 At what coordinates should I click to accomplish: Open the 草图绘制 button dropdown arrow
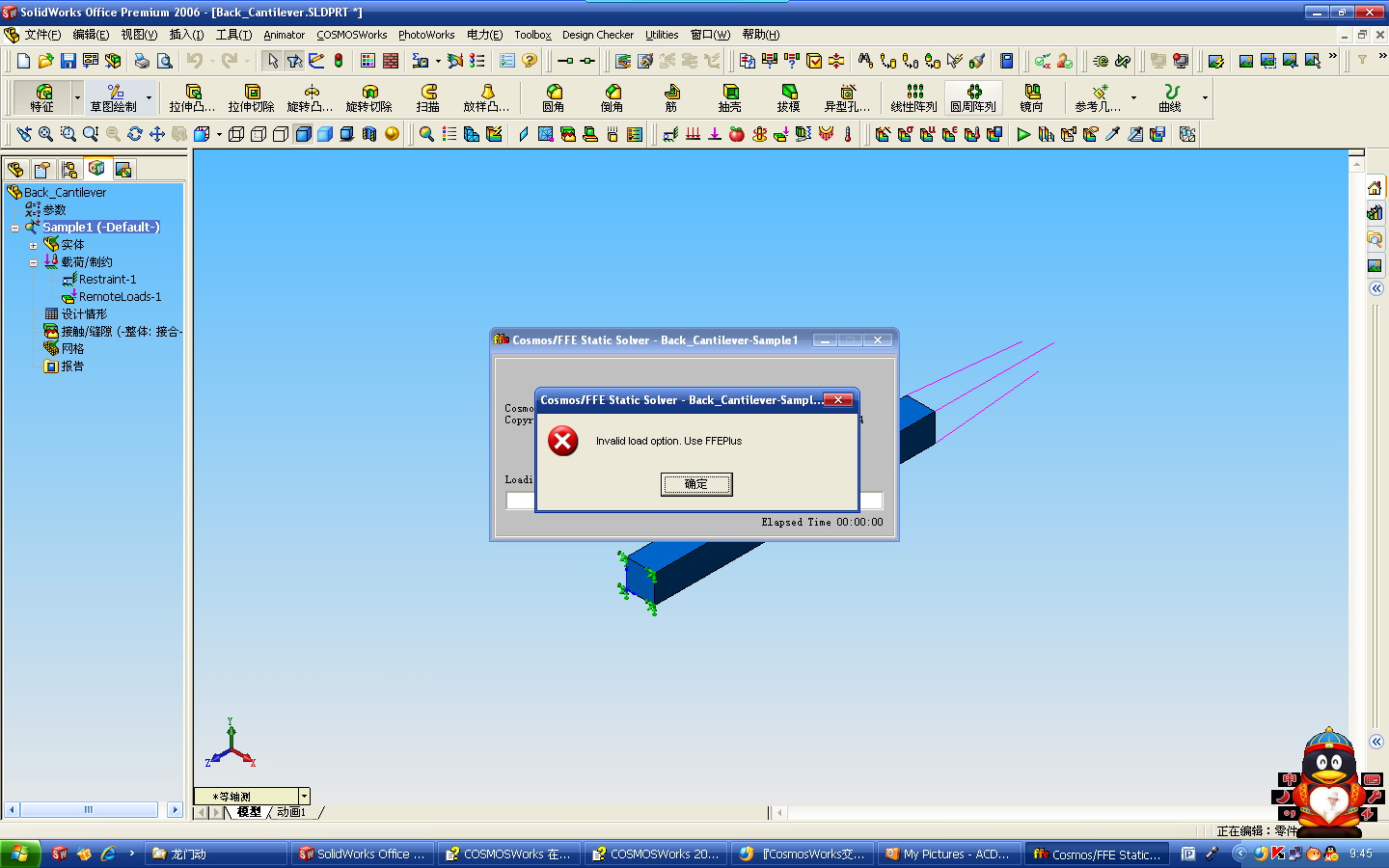[149, 97]
